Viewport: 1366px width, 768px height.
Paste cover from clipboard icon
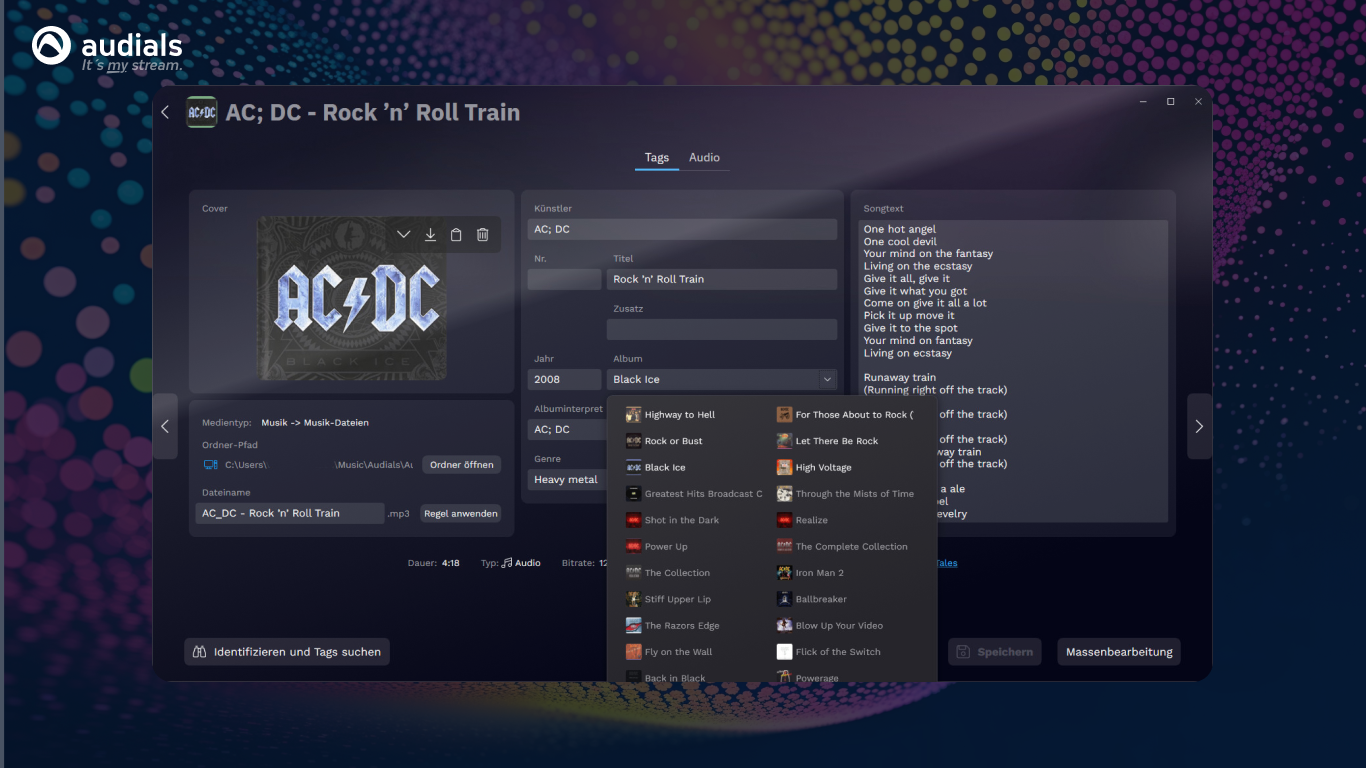click(x=456, y=234)
